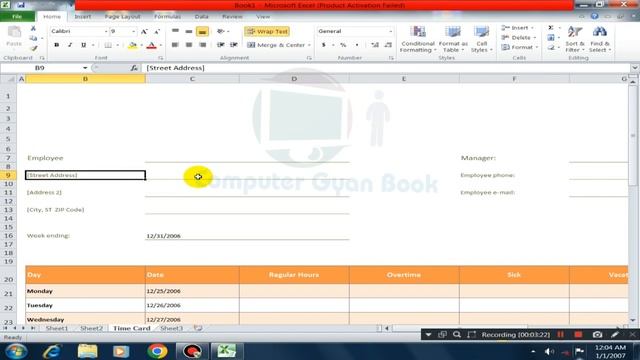Click the Orientation icon
The height and width of the screenshot is (360, 640).
(x=221, y=31)
